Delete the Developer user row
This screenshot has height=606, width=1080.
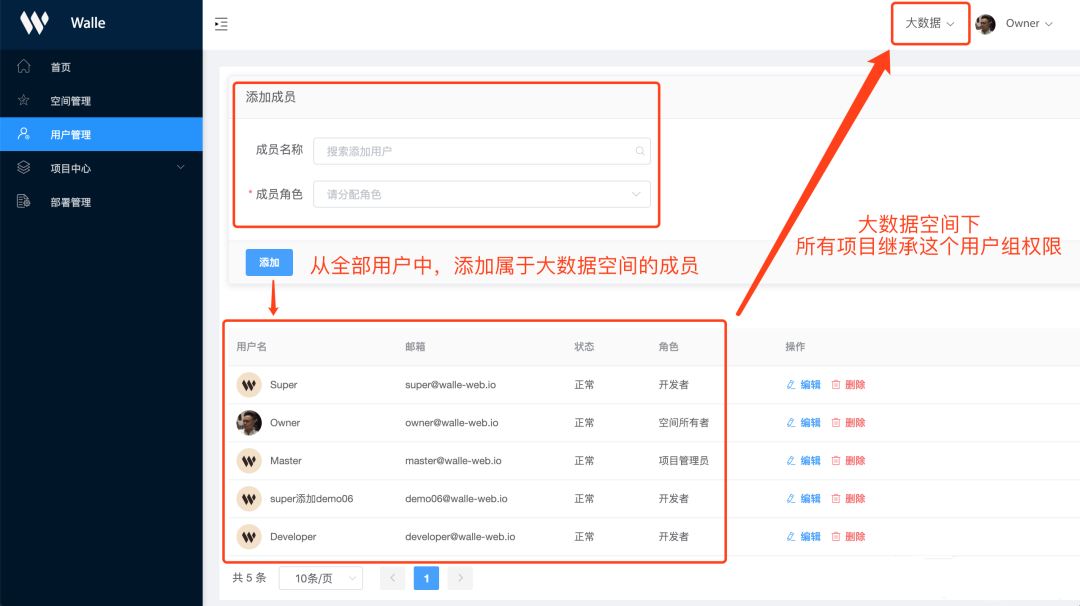(x=848, y=536)
